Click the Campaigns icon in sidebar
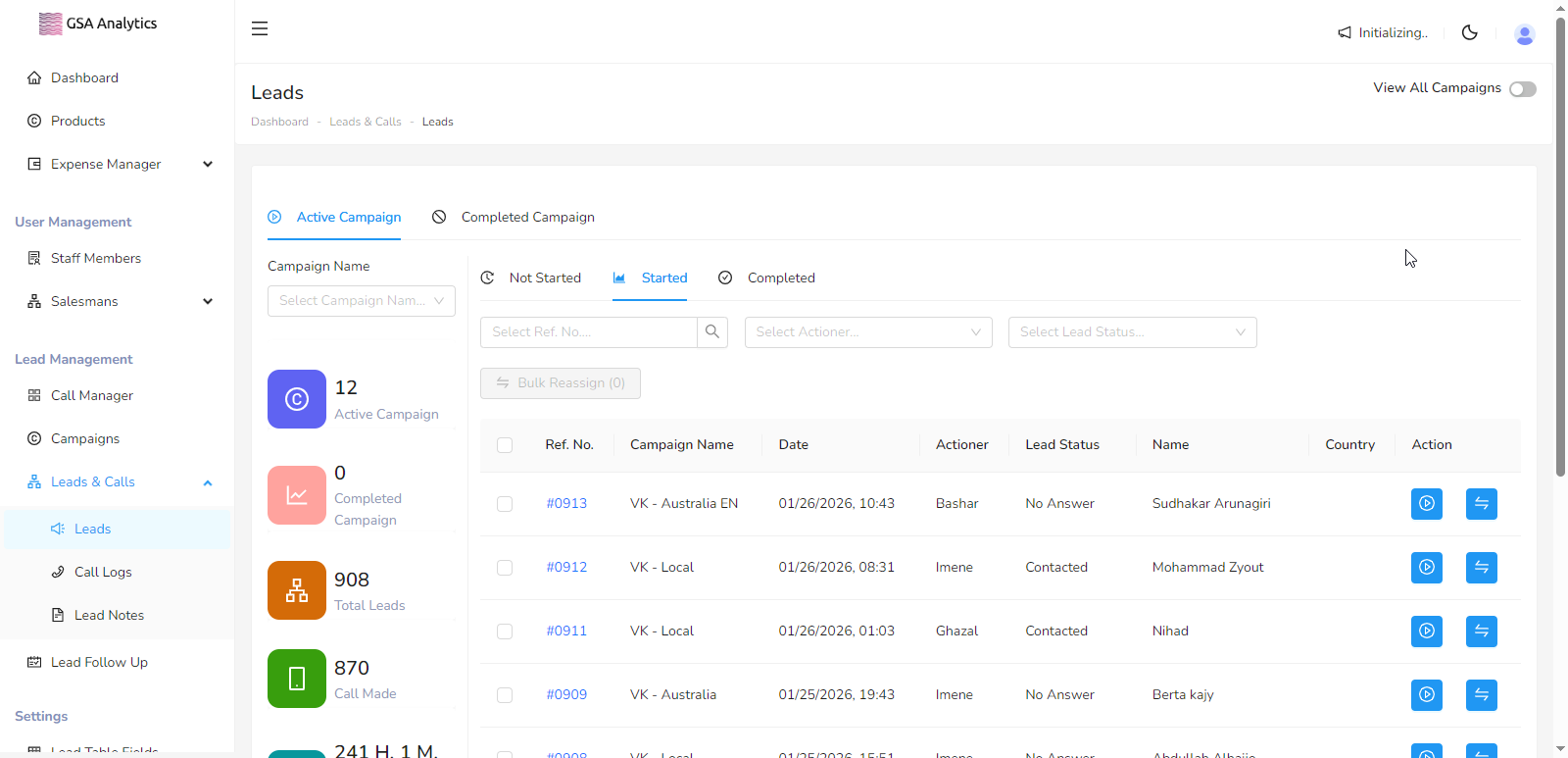The width and height of the screenshot is (1568, 758). (34, 438)
